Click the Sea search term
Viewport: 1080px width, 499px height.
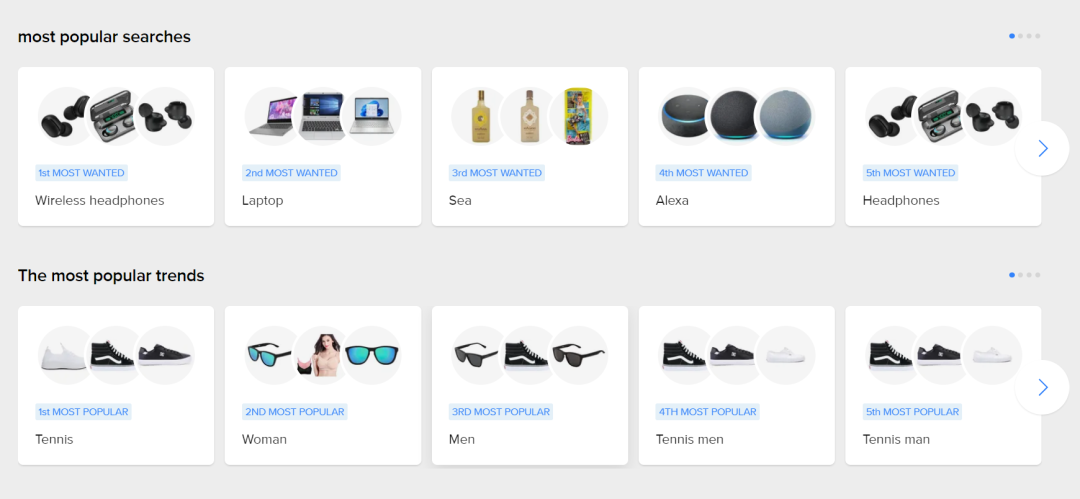[x=460, y=201]
